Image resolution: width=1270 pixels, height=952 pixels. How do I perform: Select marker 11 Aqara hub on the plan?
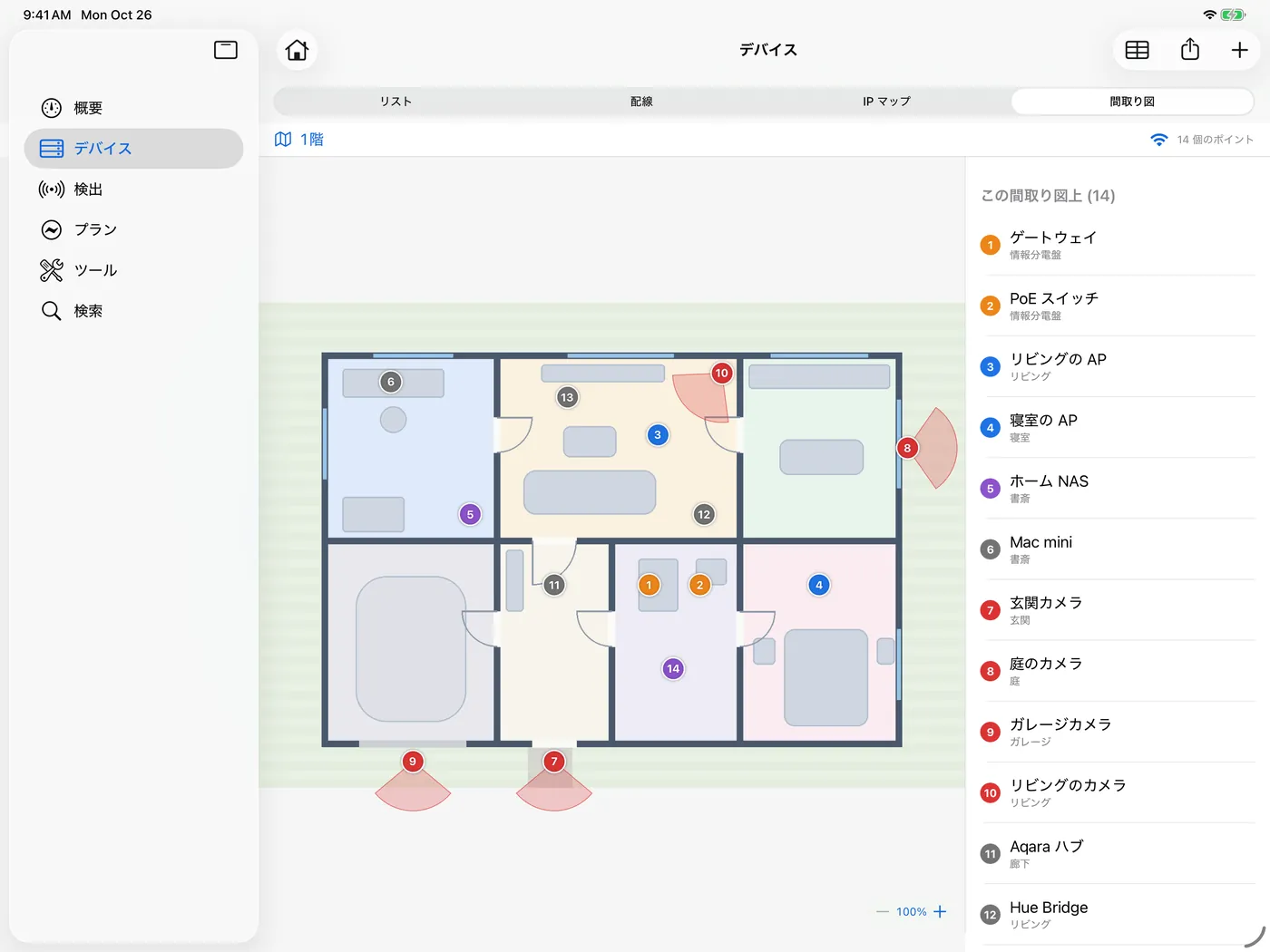click(554, 585)
